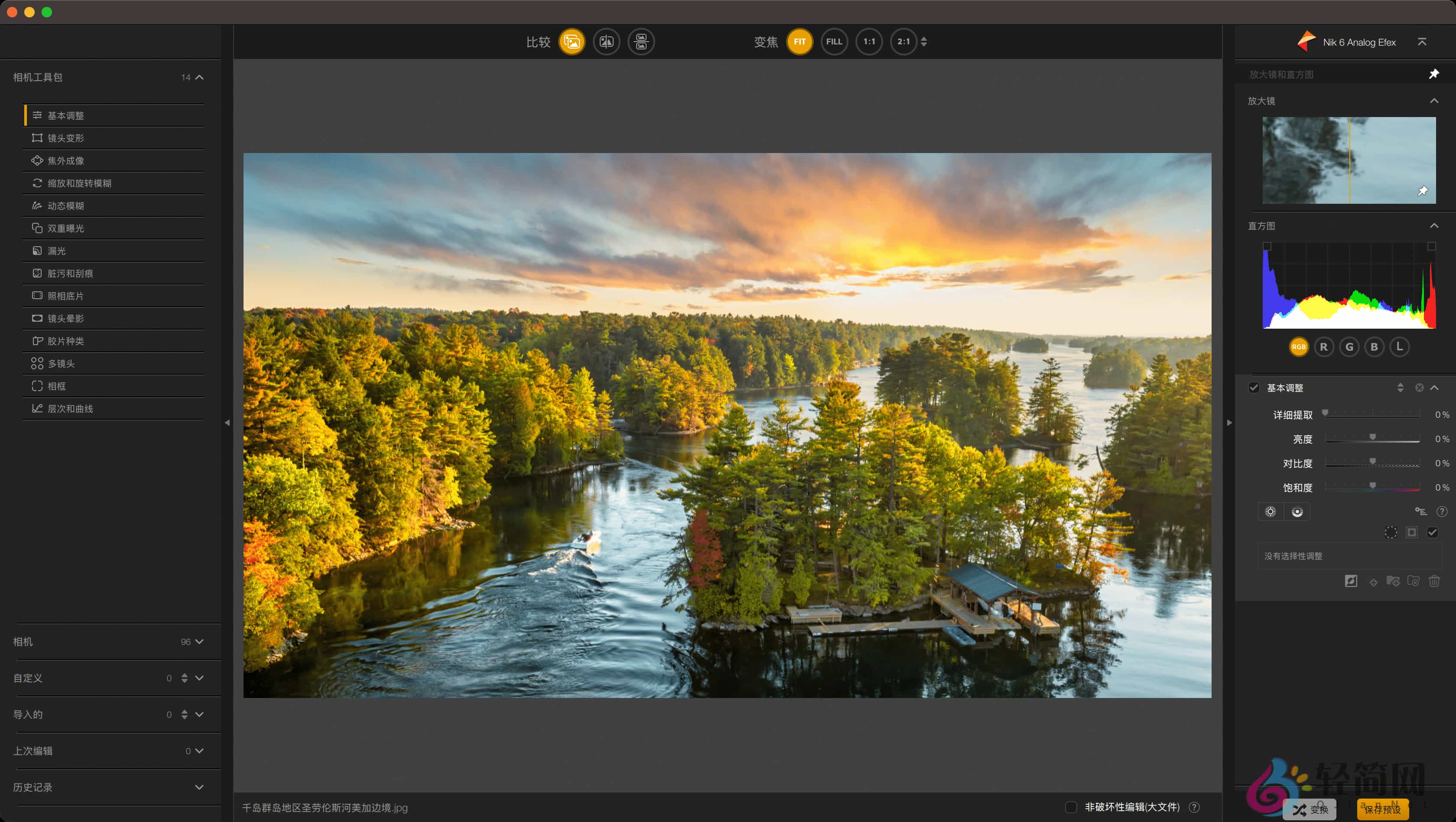This screenshot has height=822, width=1456.
Task: Click the 保存预设 button
Action: click(1382, 809)
